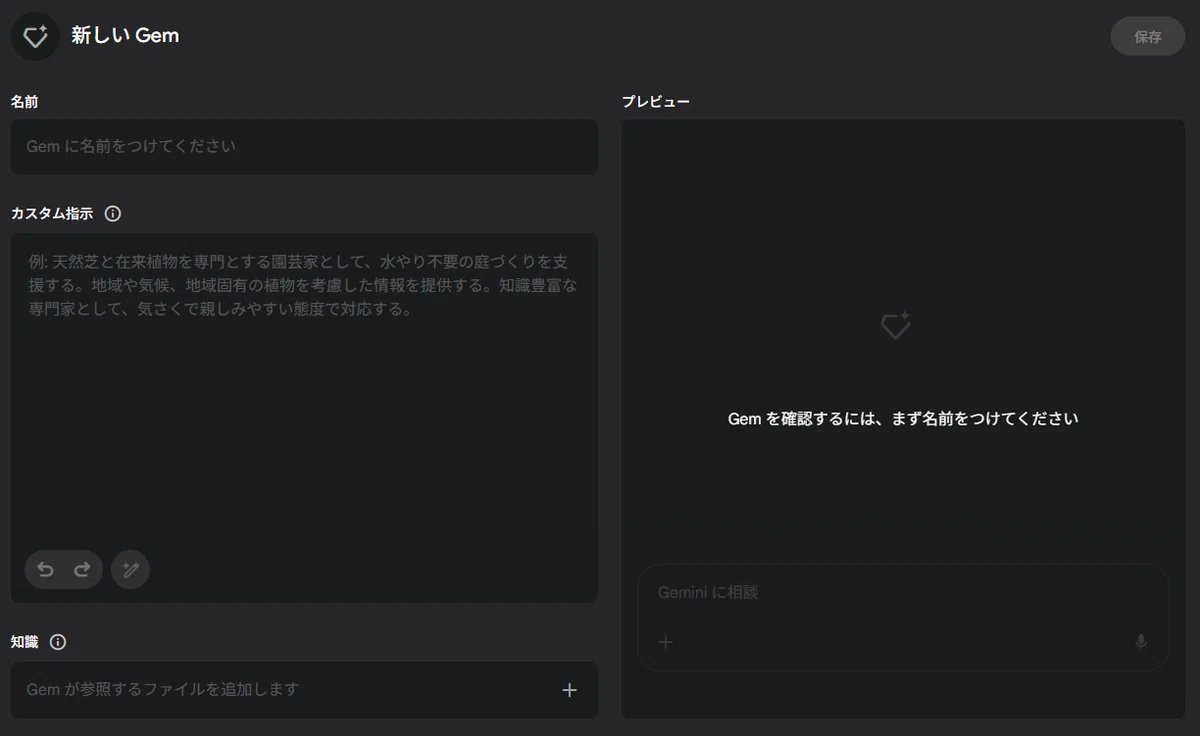Open the info icon next to 知識
Viewport: 1200px width, 736px height.
point(58,642)
